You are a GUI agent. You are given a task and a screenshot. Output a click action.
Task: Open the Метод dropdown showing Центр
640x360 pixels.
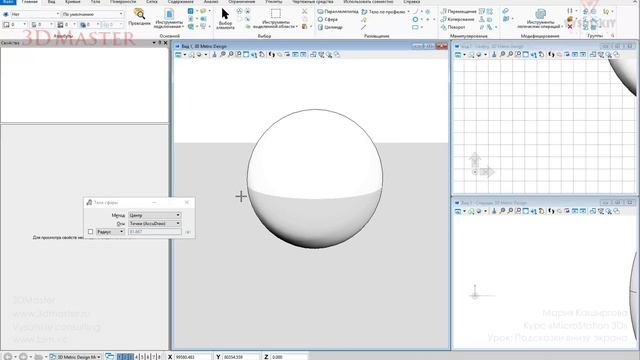point(154,215)
